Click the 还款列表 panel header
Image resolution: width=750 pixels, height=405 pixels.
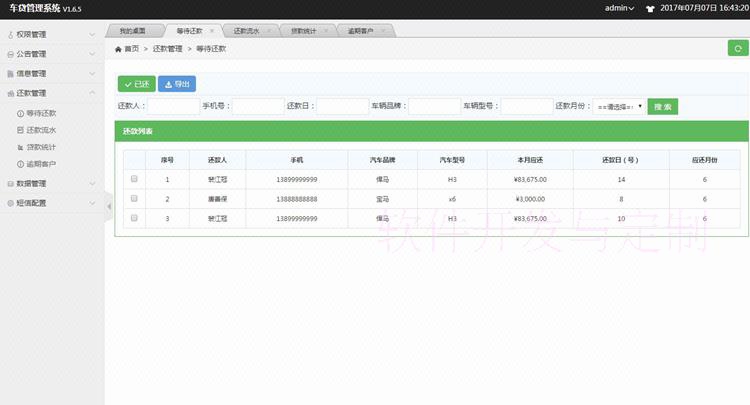pos(431,131)
